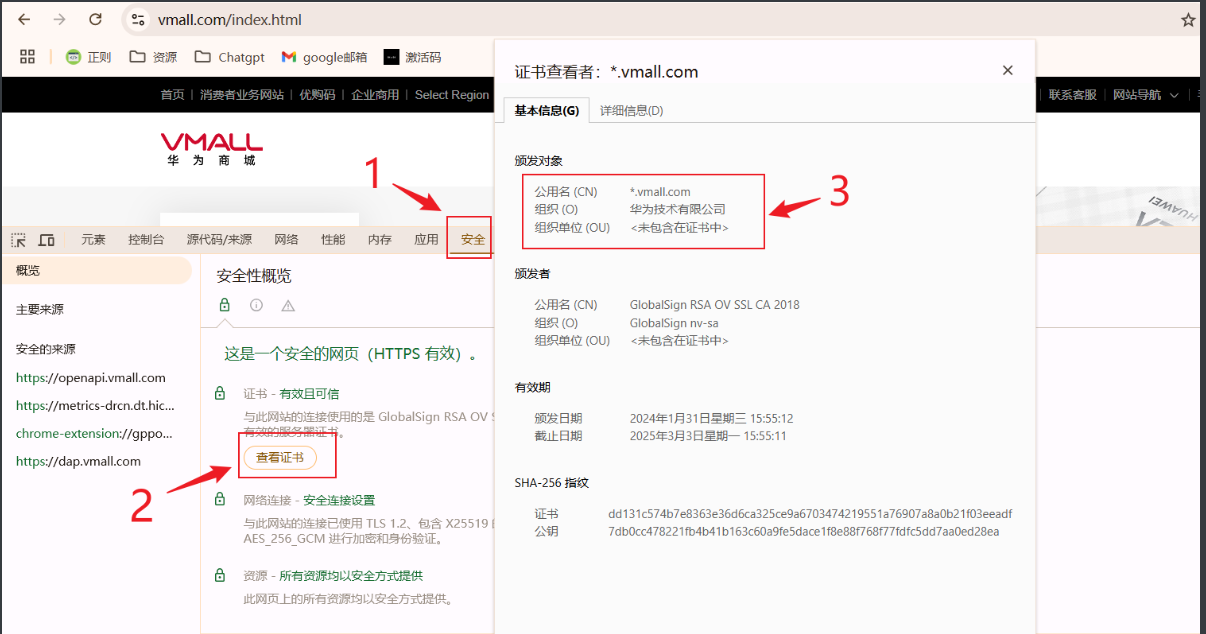Click the public key fingerprint 7db0cc47...
1206x634 pixels.
[804, 531]
